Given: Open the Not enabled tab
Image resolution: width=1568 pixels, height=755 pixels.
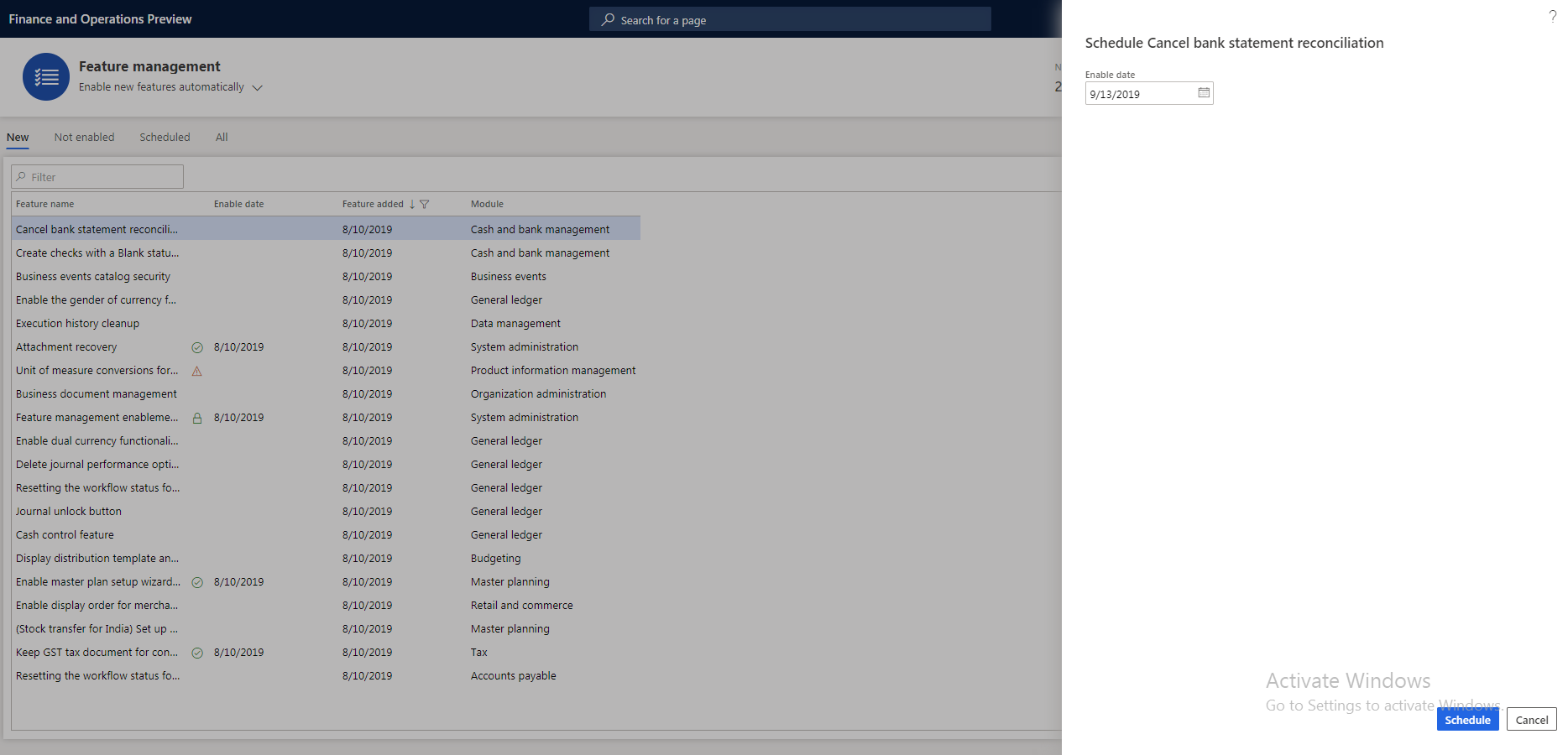Looking at the screenshot, I should (x=84, y=137).
